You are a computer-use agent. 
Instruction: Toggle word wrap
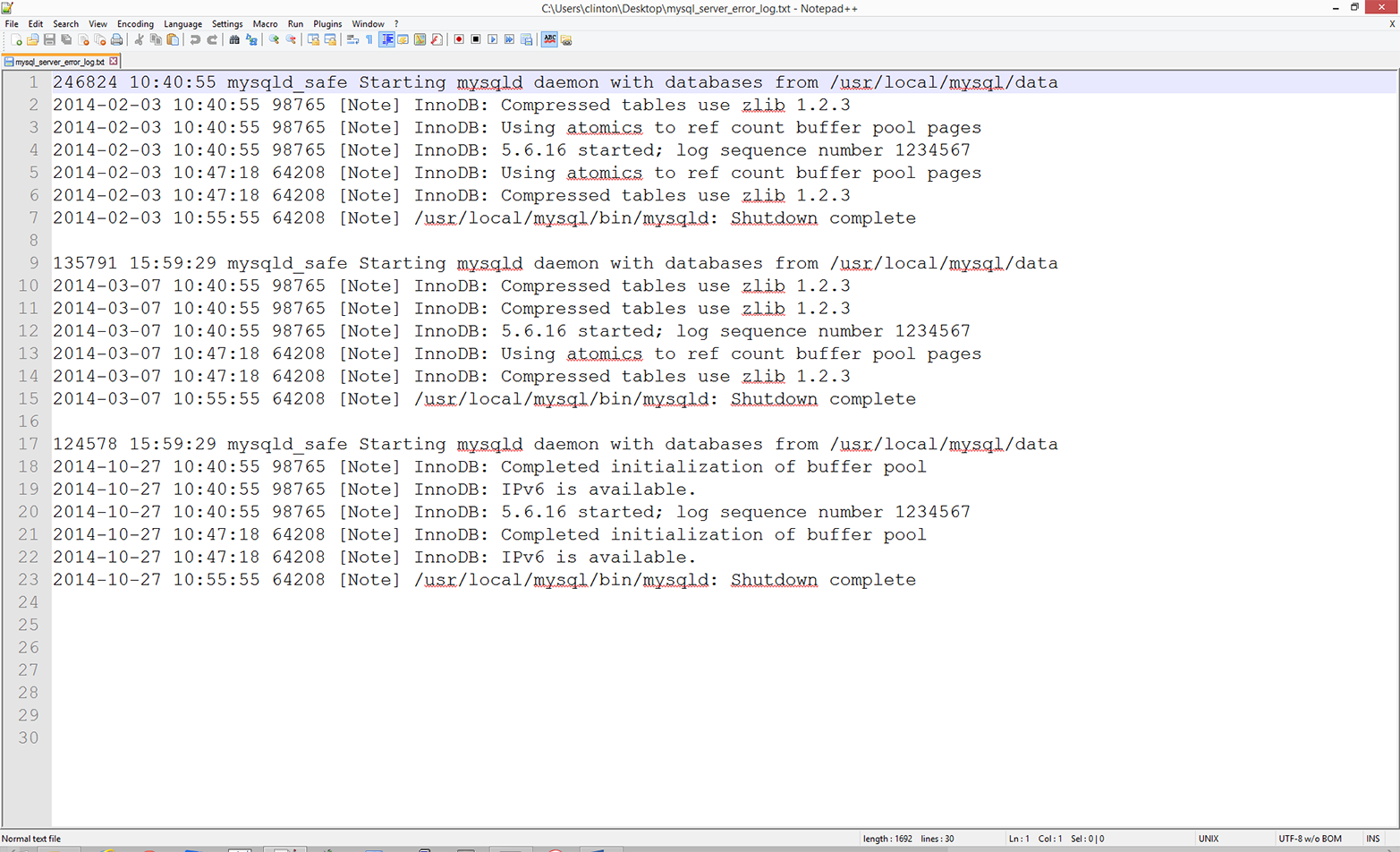tap(352, 39)
